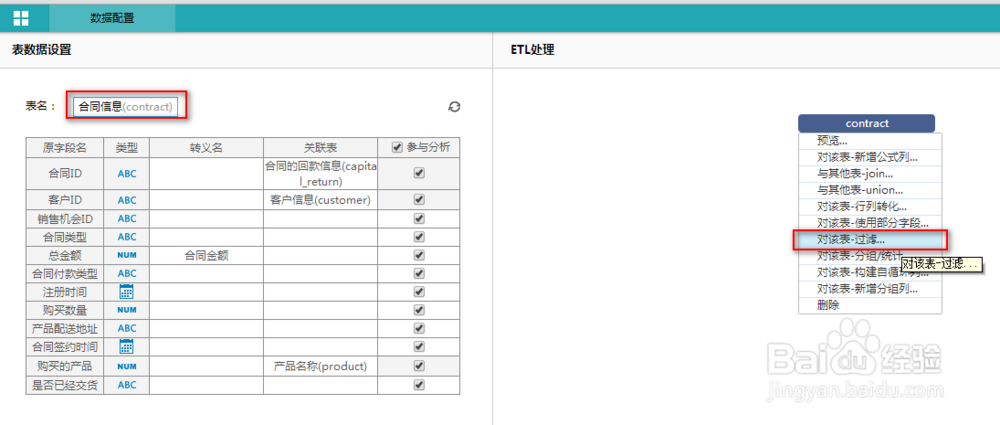Click the 合同信息(contract) table name field
The width and height of the screenshot is (1000, 425).
tap(125, 107)
